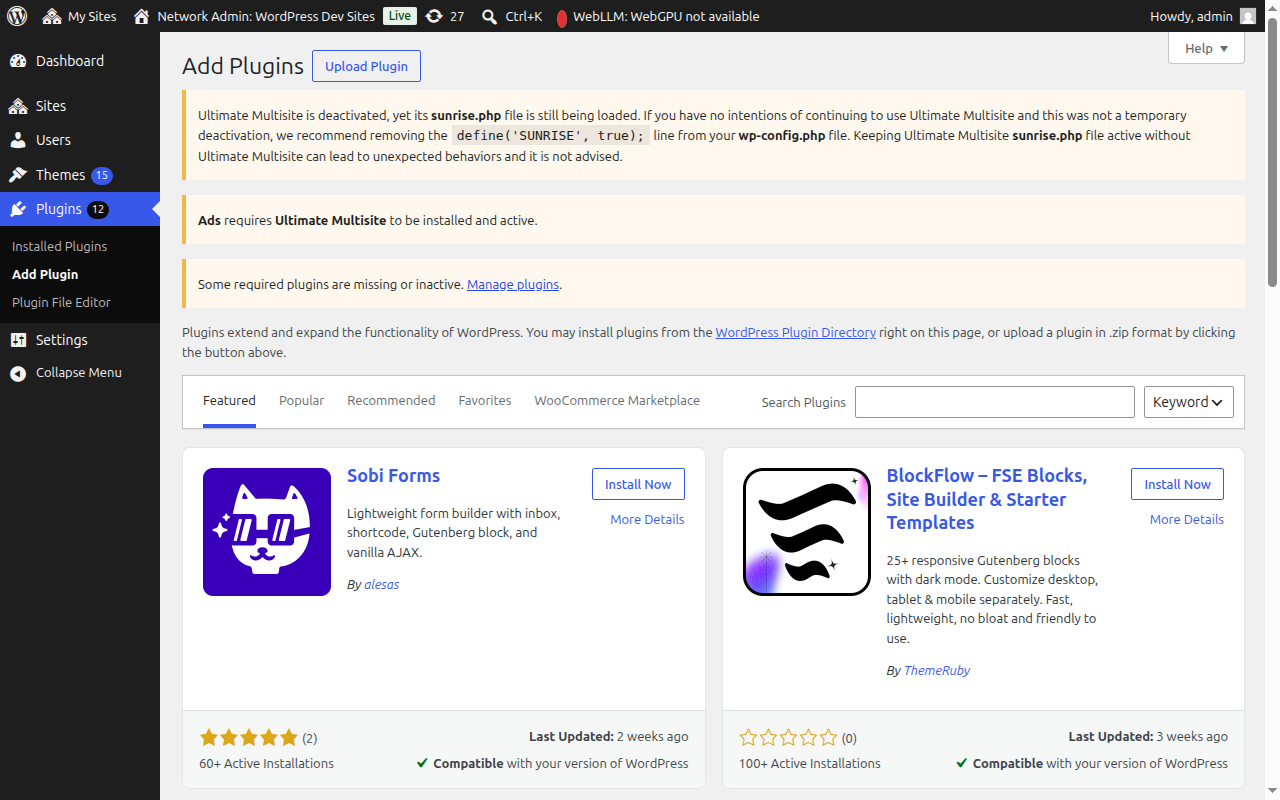The image size is (1280, 800).
Task: Open the WordPress logo menu
Action: (17, 16)
